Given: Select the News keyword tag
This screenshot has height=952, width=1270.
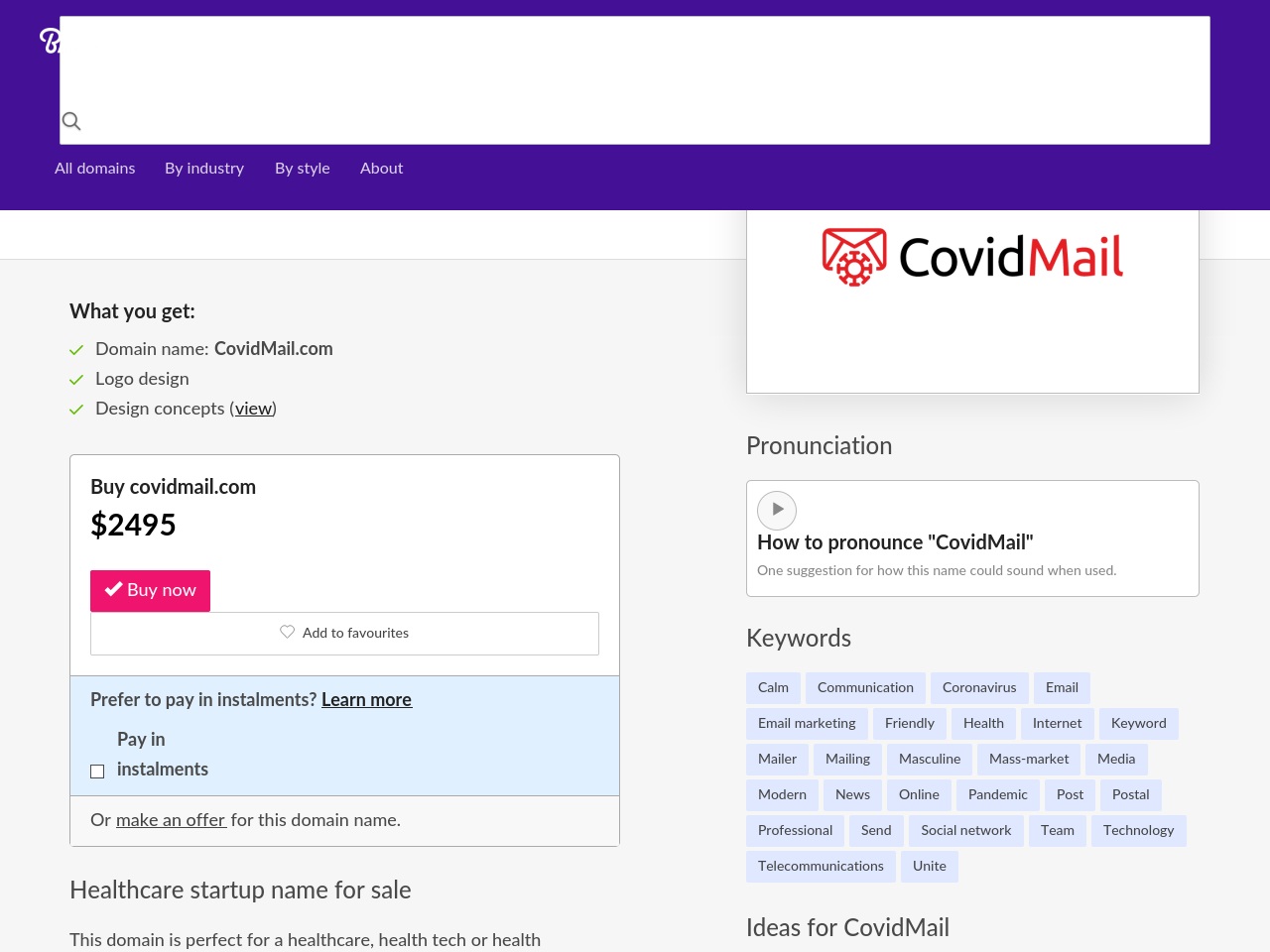Looking at the screenshot, I should click(852, 795).
